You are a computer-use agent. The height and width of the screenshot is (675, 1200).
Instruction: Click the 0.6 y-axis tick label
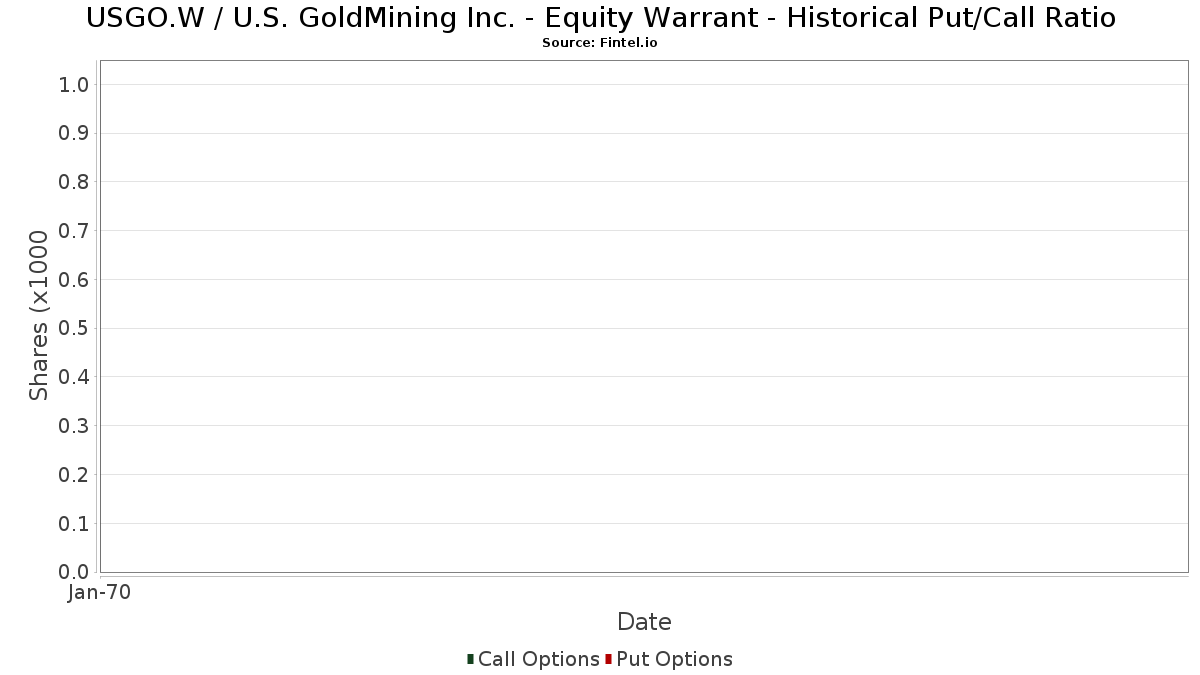[x=75, y=279]
